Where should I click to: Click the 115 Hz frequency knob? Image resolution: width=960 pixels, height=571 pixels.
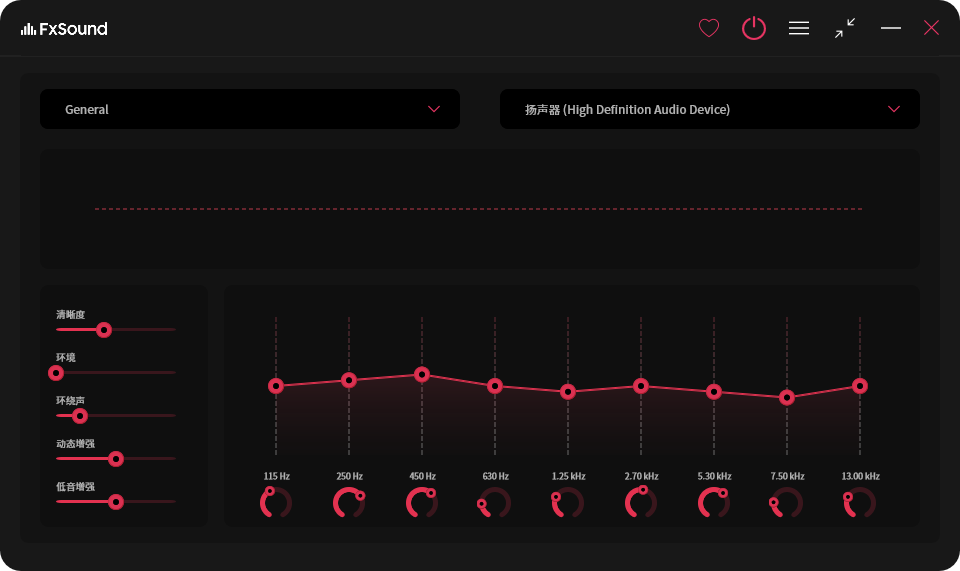[276, 502]
